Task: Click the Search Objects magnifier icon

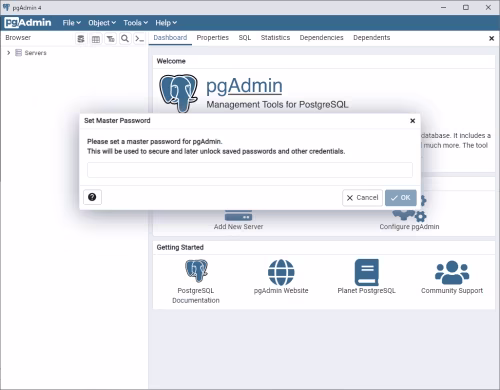Action: 125,39
